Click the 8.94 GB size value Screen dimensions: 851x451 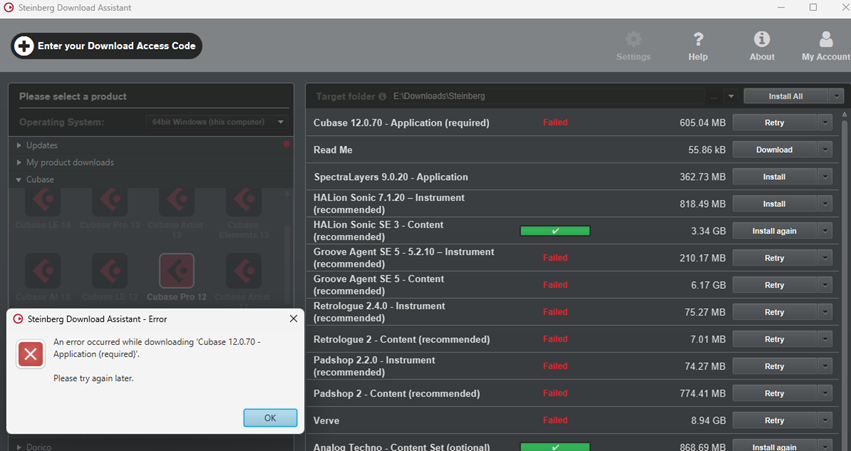(x=708, y=421)
